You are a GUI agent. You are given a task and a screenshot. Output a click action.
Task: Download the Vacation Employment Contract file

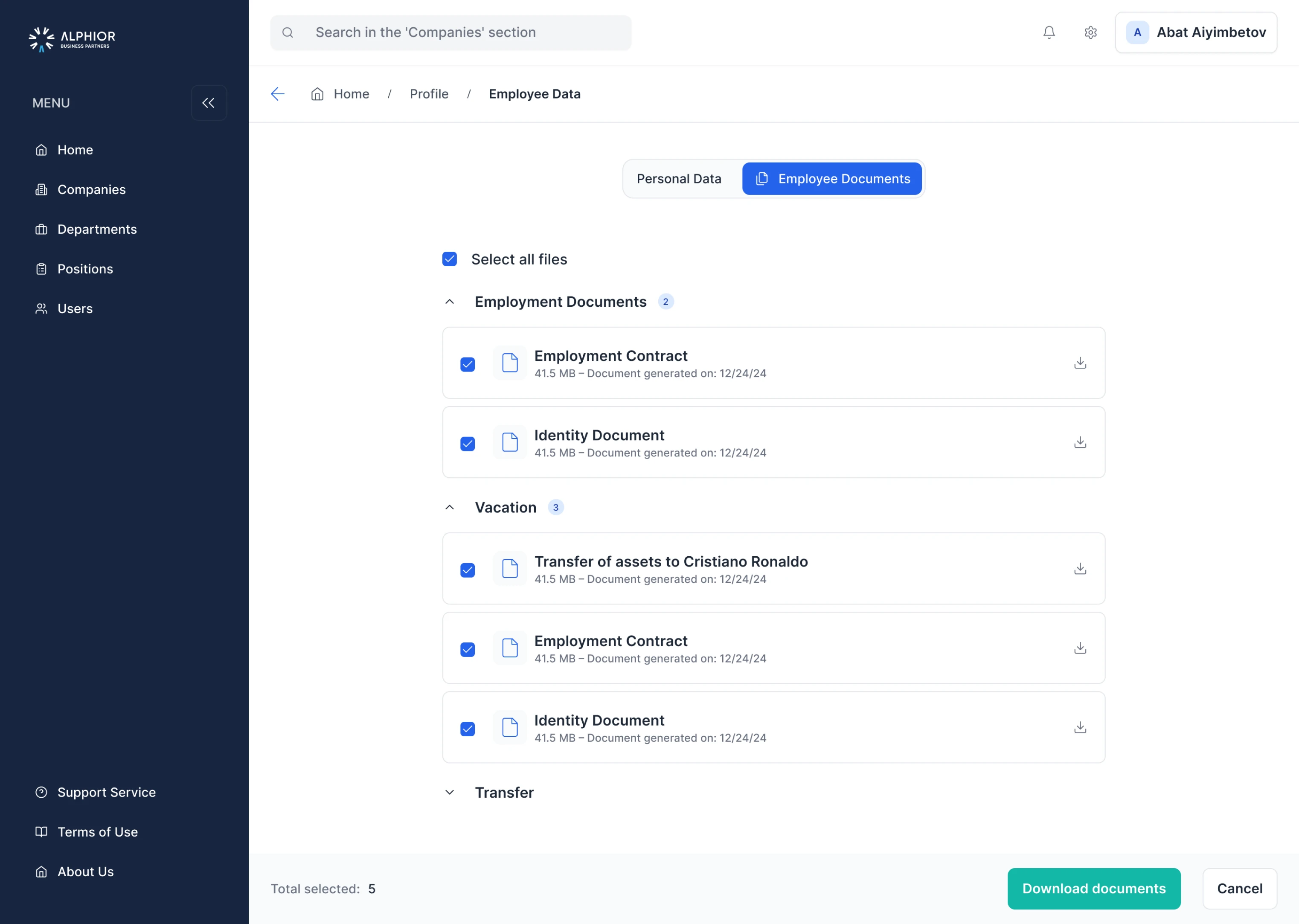pyautogui.click(x=1080, y=648)
